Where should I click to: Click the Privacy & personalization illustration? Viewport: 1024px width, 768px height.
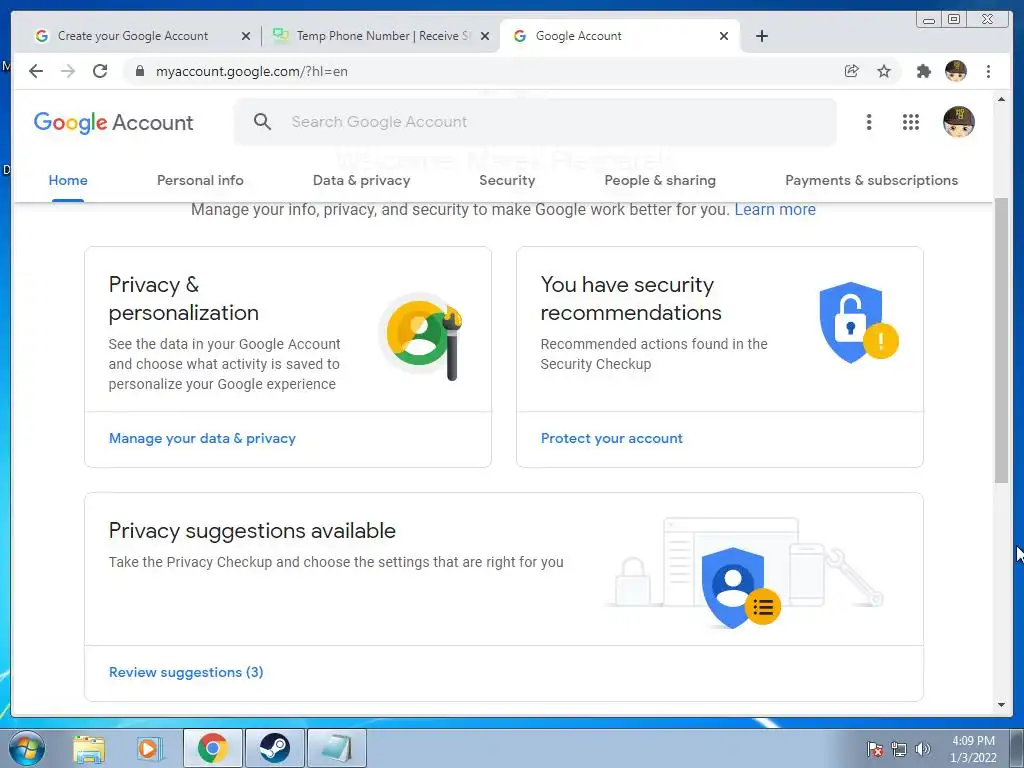[421, 336]
